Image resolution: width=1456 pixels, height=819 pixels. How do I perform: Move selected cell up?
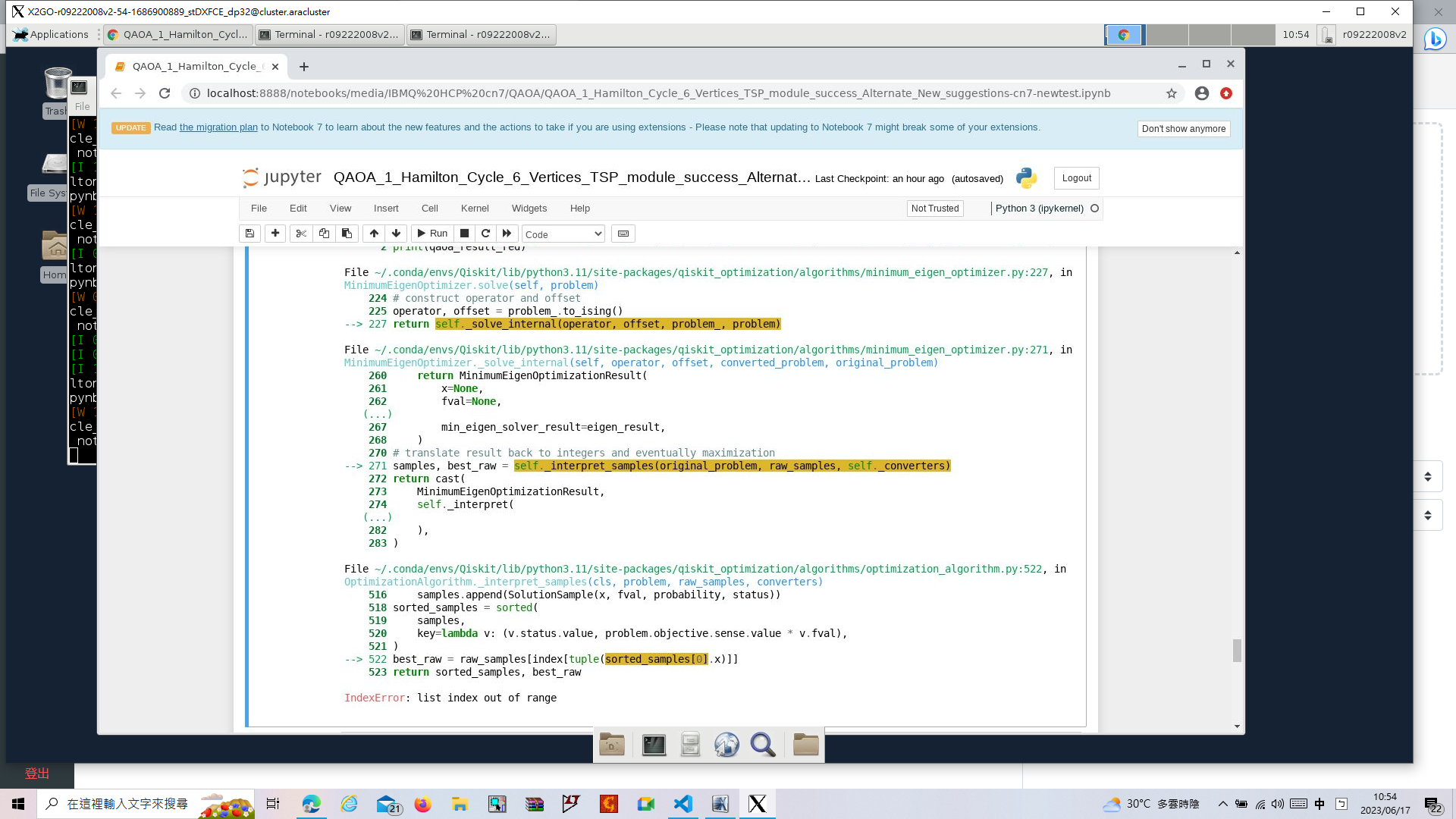374,234
